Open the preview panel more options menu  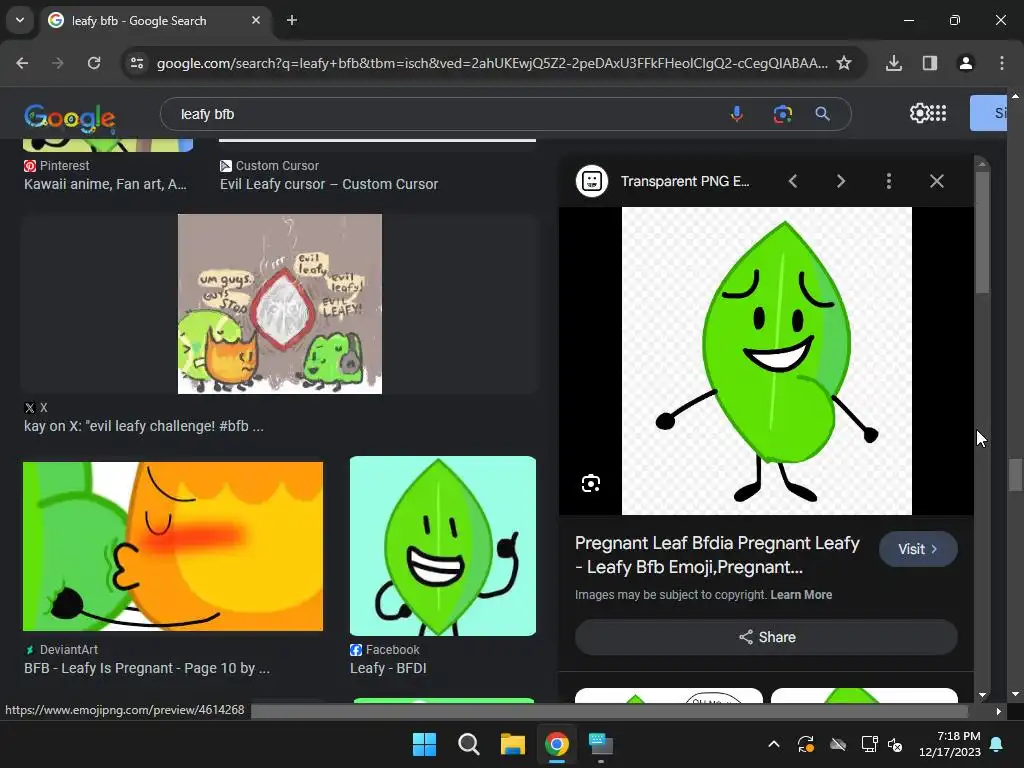[x=889, y=181]
